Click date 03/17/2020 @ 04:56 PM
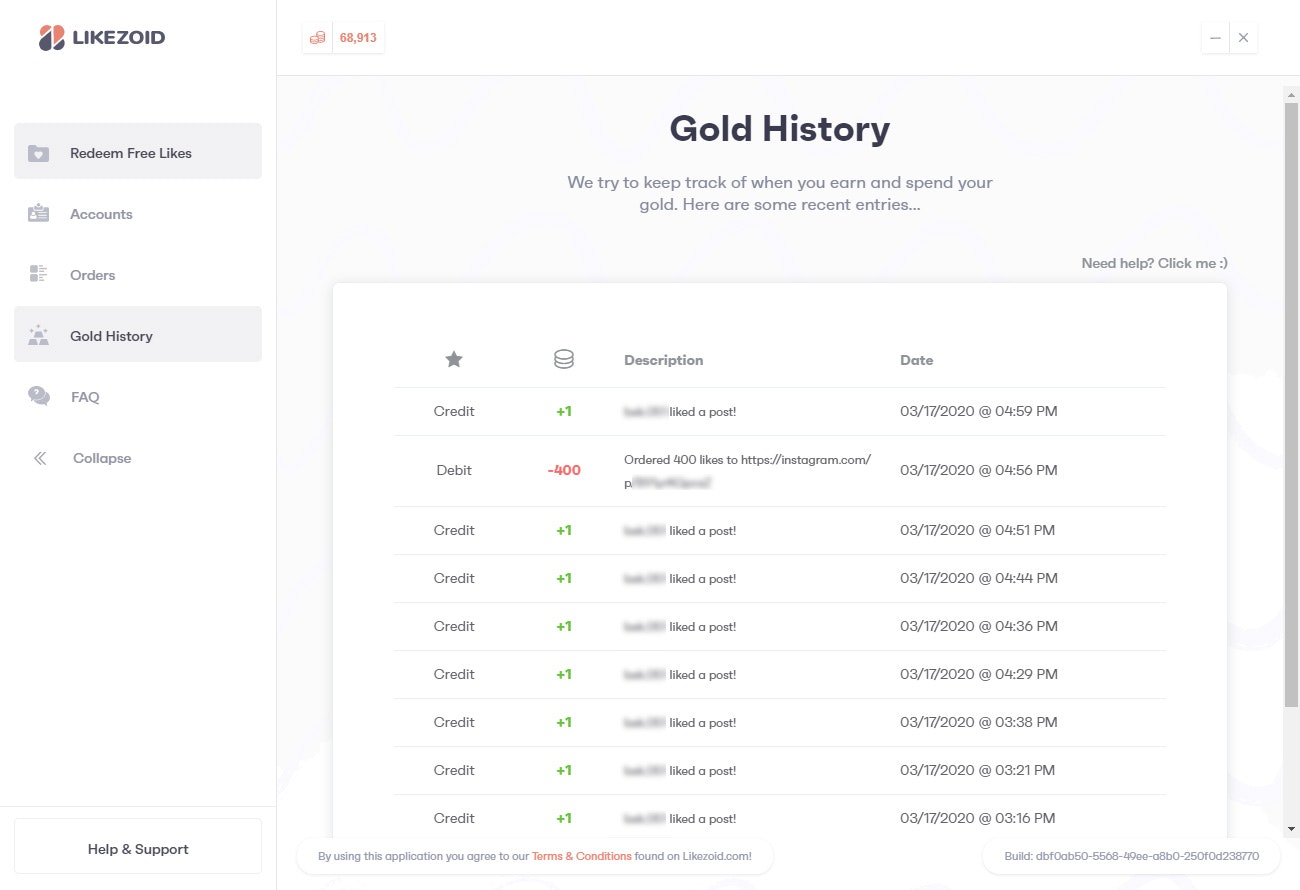The width and height of the screenshot is (1300, 890). 978,470
